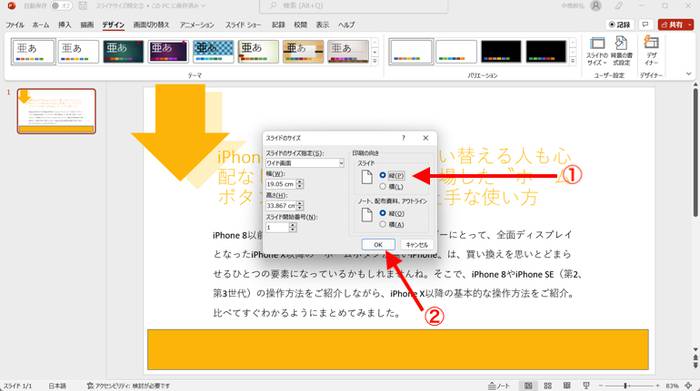Select notes landscape 横(A) radio button
Screen dimensions: 700x391
point(383,224)
